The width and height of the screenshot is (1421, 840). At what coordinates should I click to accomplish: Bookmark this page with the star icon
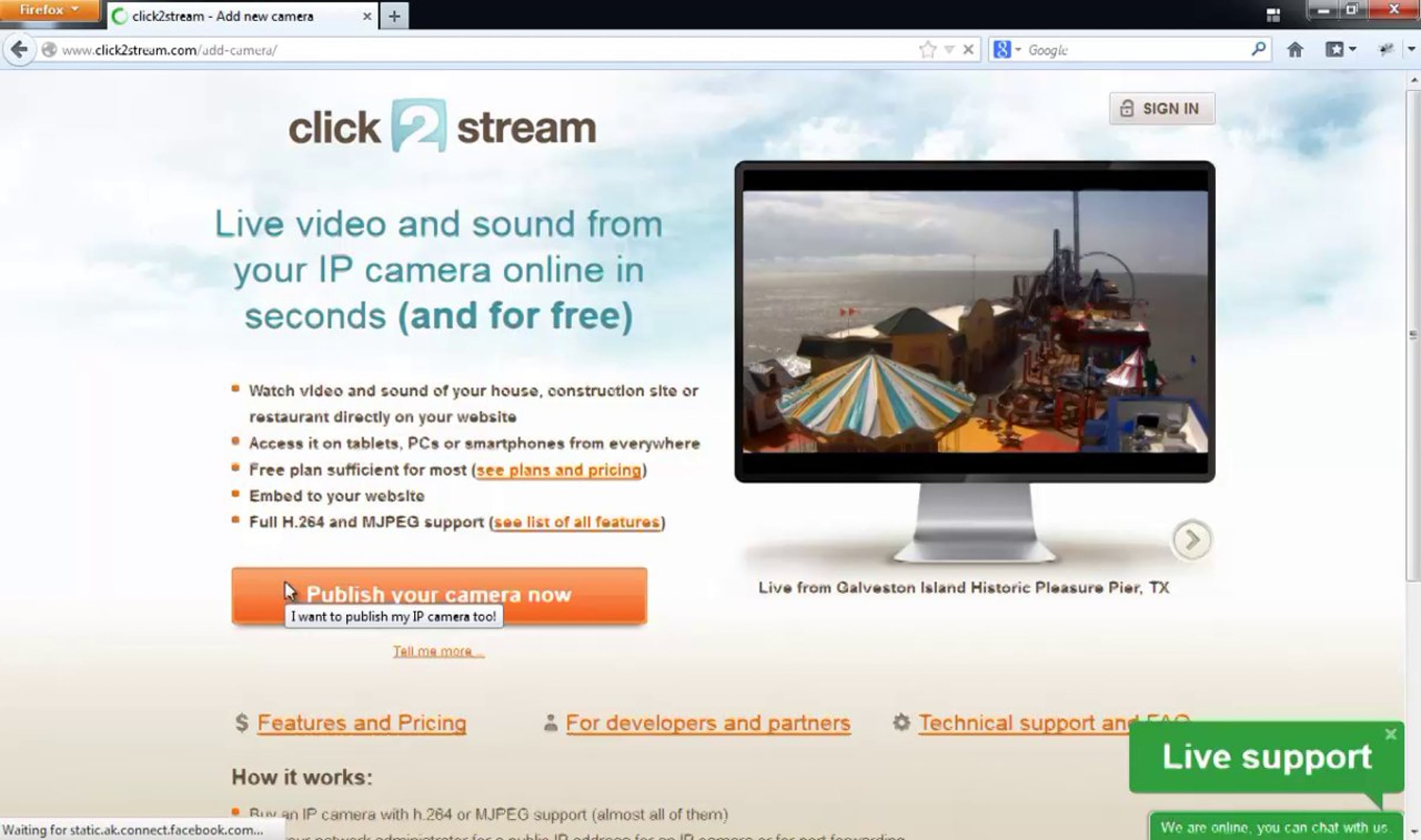click(927, 50)
